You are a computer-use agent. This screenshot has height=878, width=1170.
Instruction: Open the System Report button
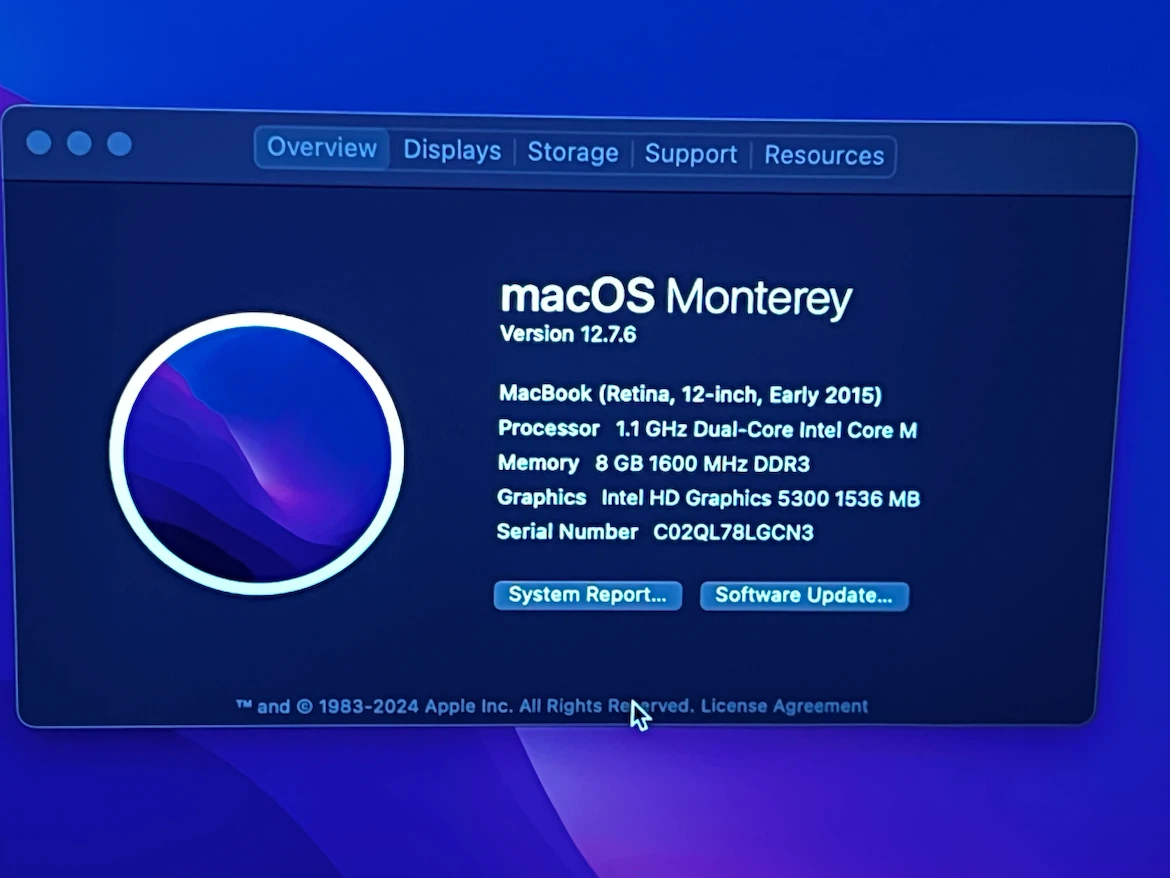point(588,595)
